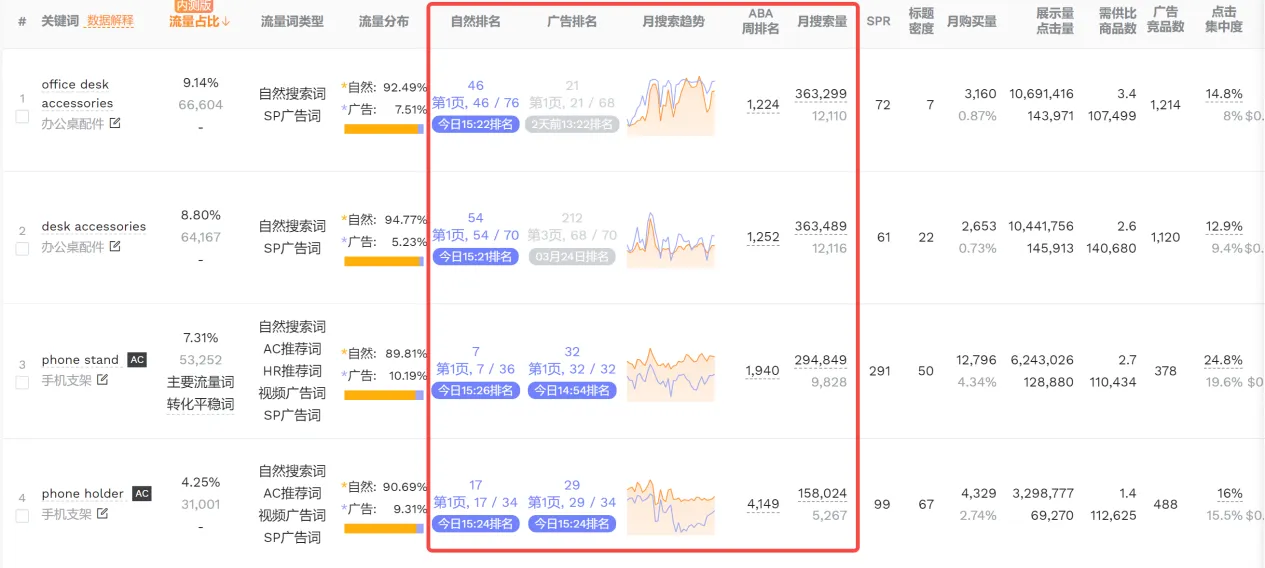1265x568 pixels.
Task: Click 今日14:54排名 badge
Action: pyautogui.click(x=572, y=390)
